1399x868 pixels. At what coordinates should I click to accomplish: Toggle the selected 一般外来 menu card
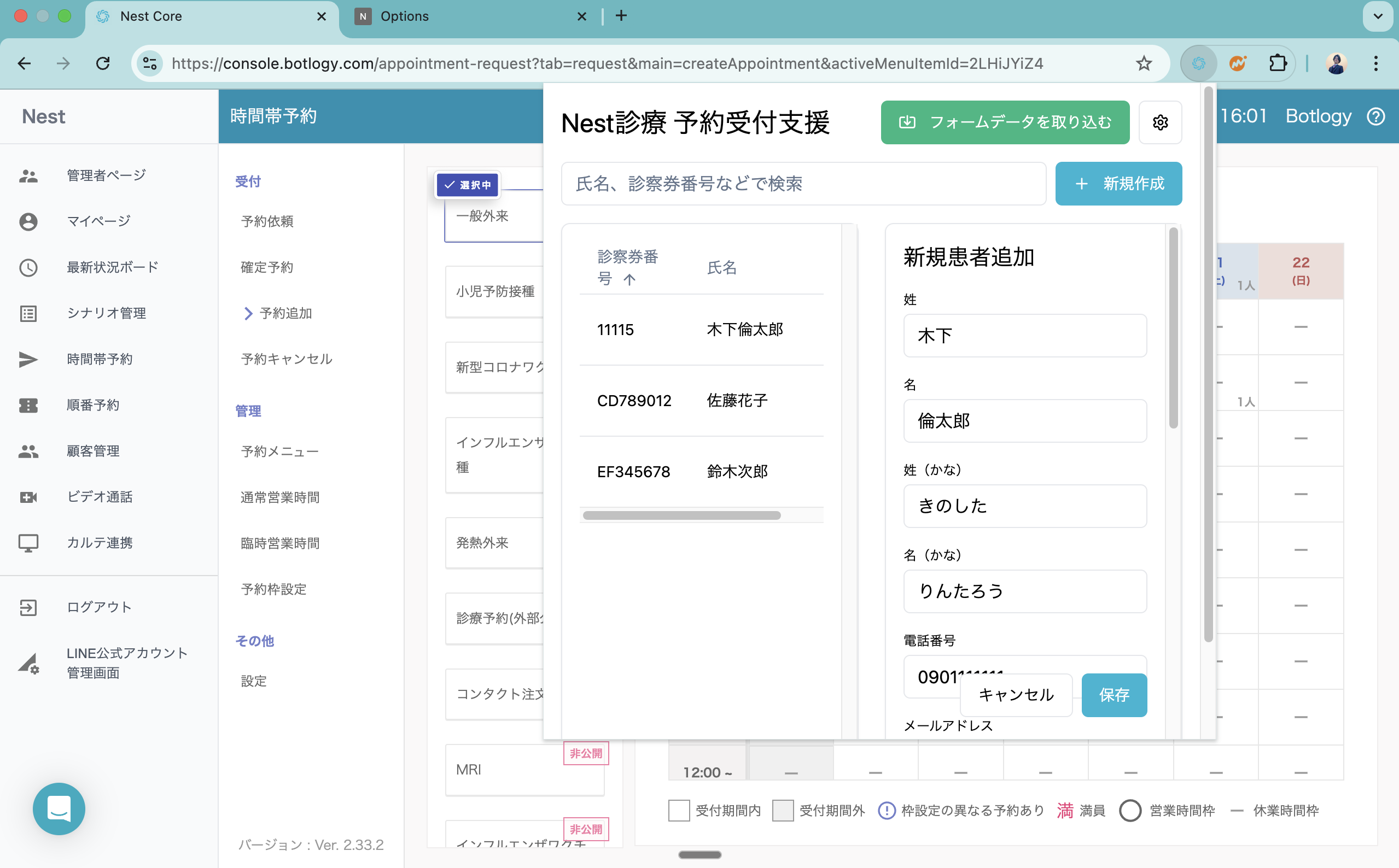[x=494, y=216]
